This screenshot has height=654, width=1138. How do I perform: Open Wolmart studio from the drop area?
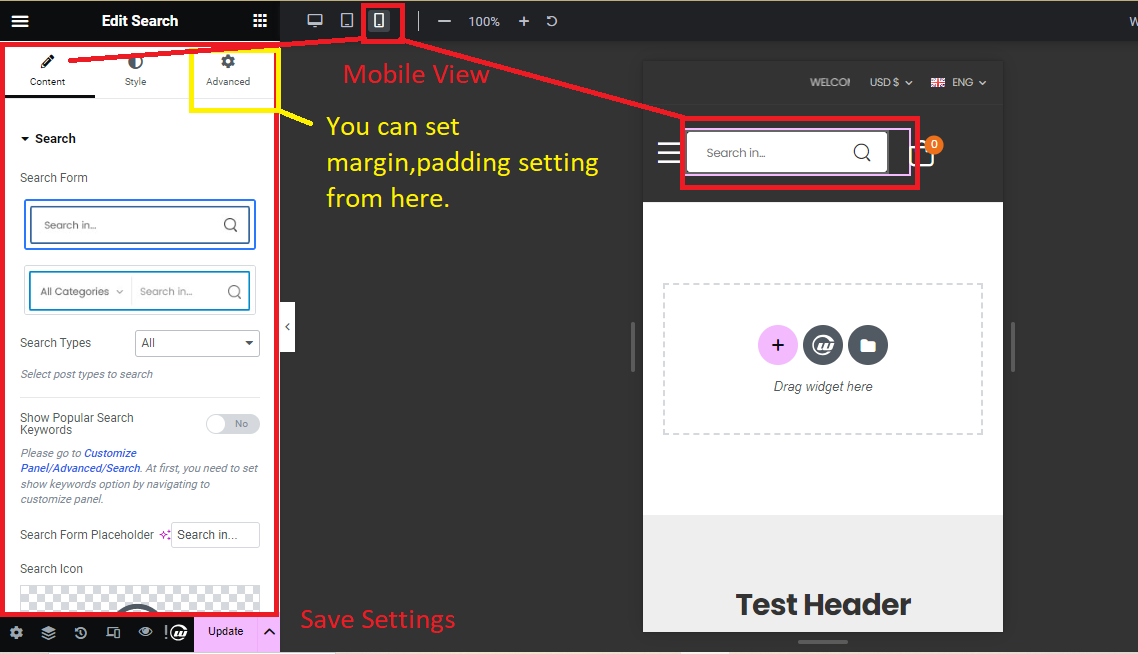click(x=823, y=345)
